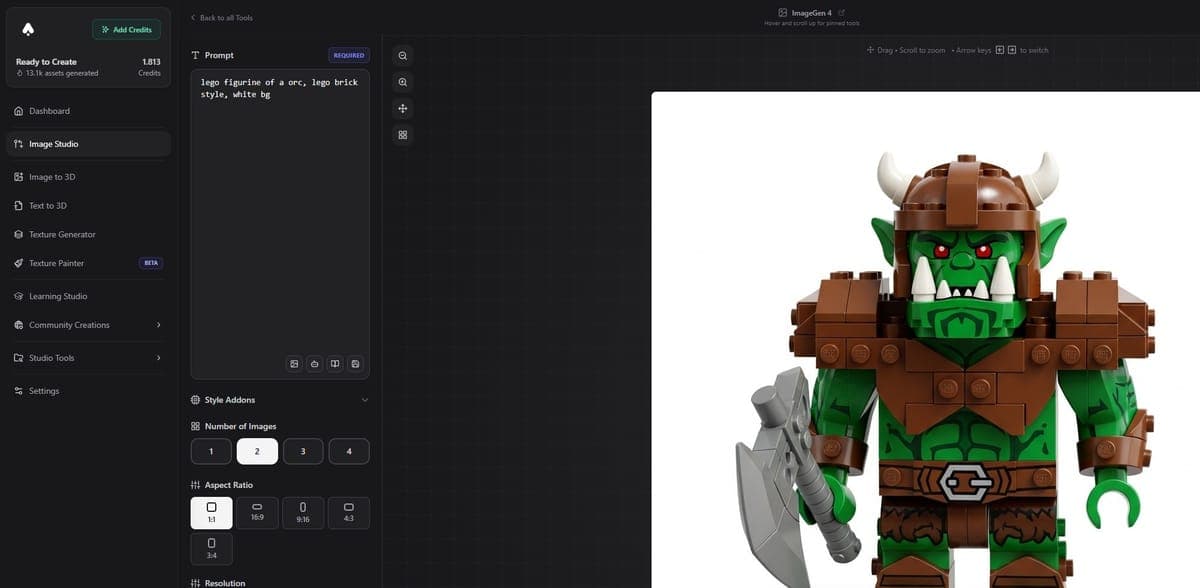
Task: Go to Learning Studio
Action: [88, 296]
